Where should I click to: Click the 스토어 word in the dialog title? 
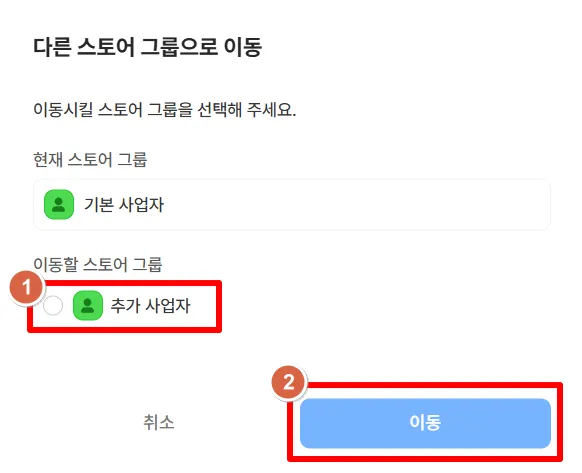pos(106,47)
